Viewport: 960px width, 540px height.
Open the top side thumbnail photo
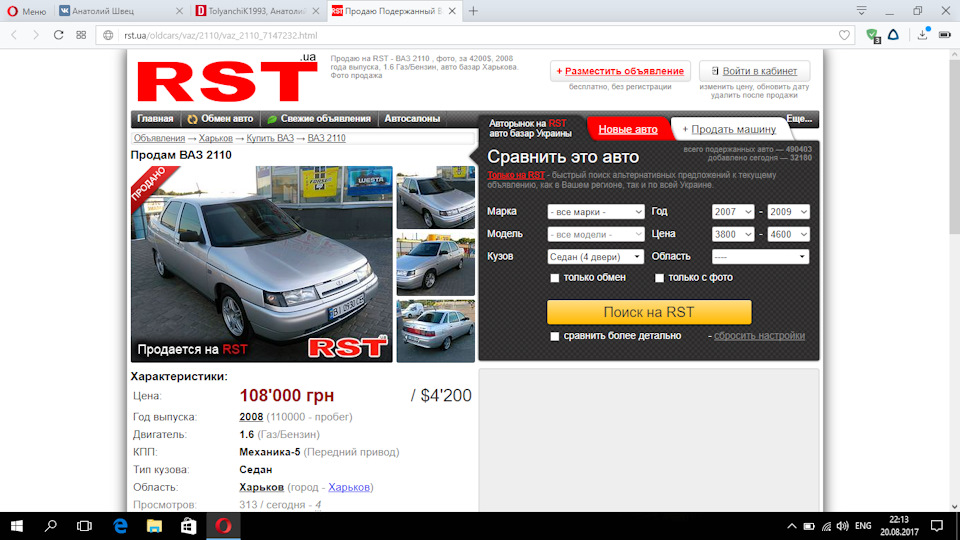(435, 197)
